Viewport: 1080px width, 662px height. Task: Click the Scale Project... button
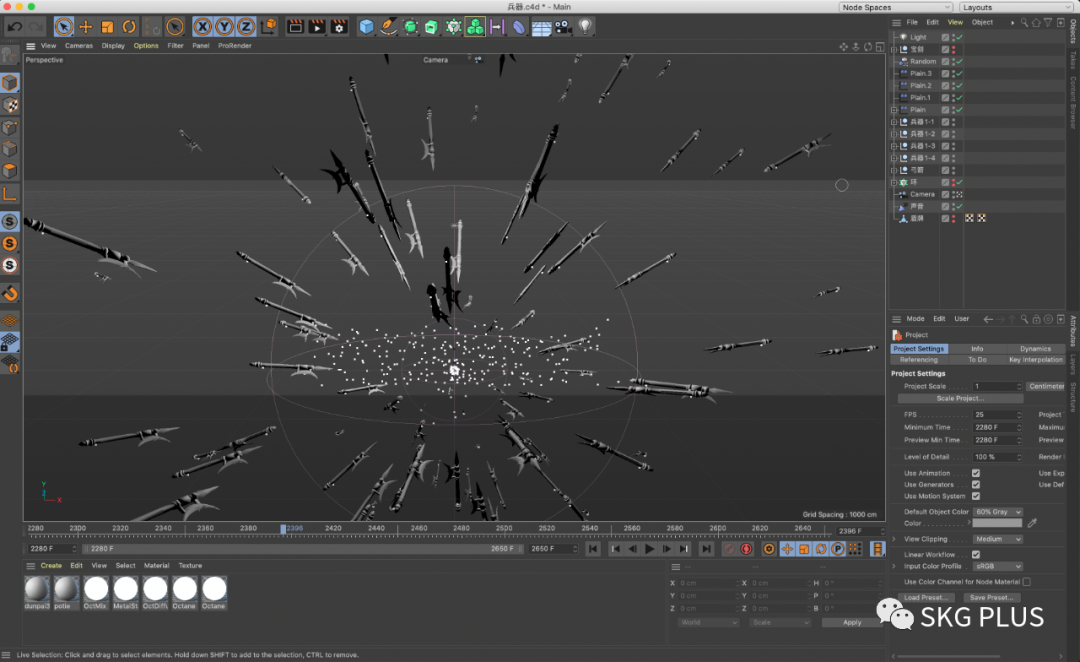[958, 398]
